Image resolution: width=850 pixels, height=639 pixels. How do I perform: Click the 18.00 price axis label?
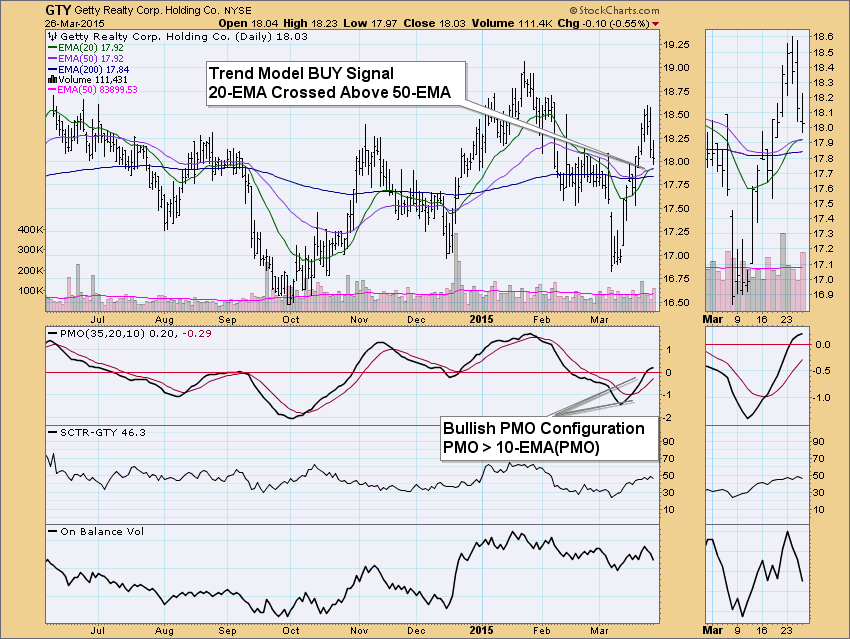(x=675, y=162)
